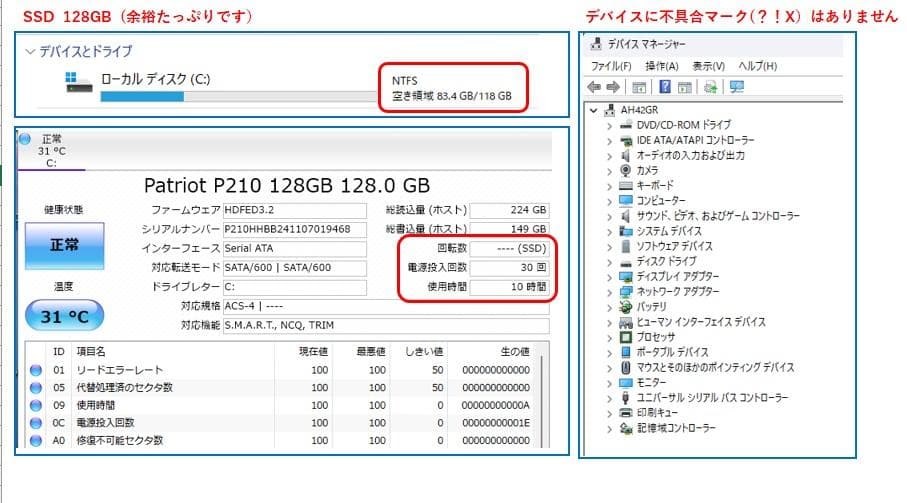Click the Windows local disk C drive icon
The width and height of the screenshot is (907, 503).
(x=79, y=82)
